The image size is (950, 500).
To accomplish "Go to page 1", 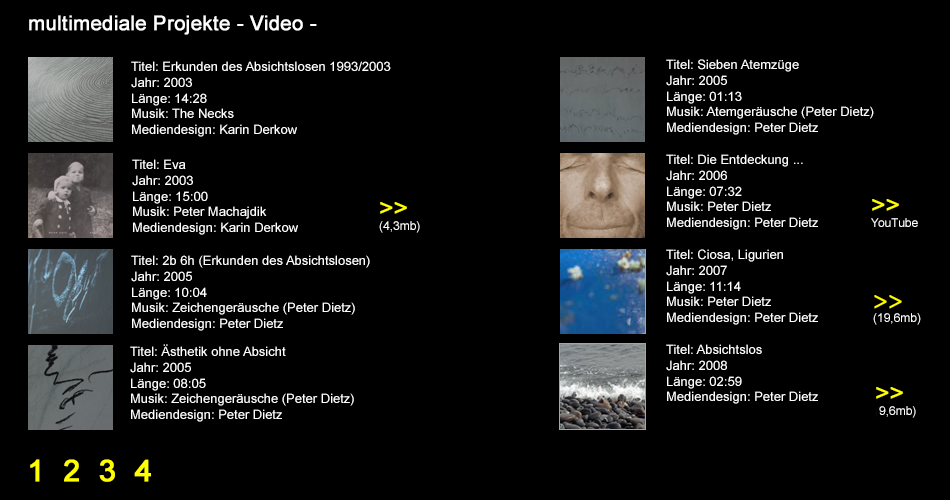I will pyautogui.click(x=36, y=471).
